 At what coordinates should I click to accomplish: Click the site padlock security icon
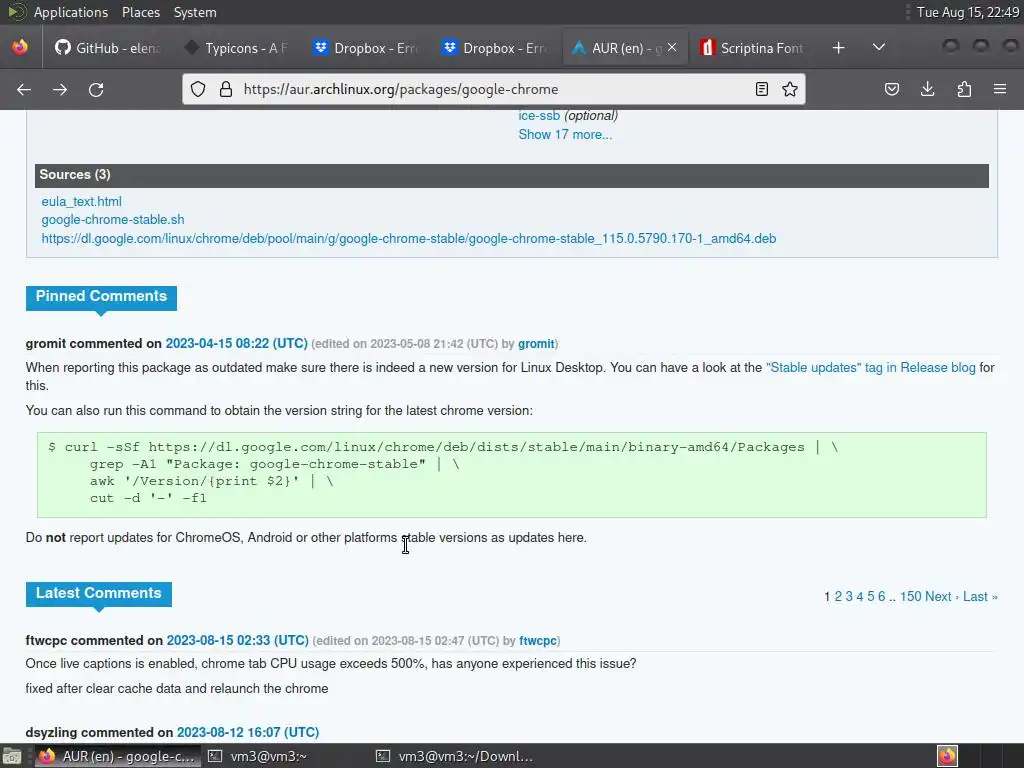click(226, 89)
